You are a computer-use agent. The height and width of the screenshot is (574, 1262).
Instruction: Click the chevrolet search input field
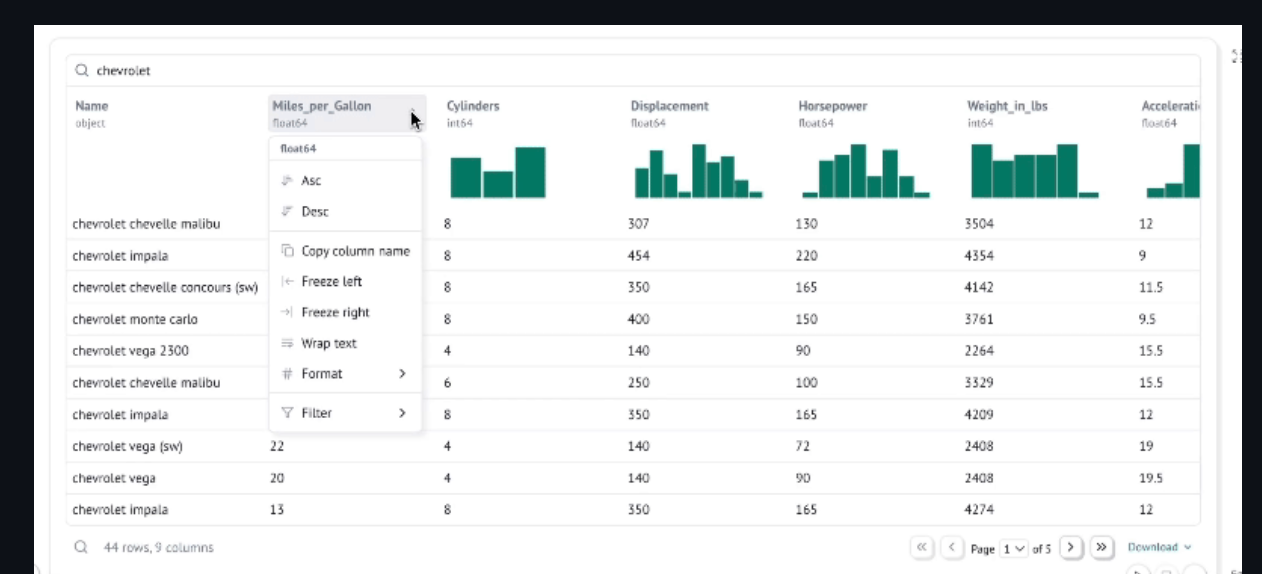click(600, 71)
